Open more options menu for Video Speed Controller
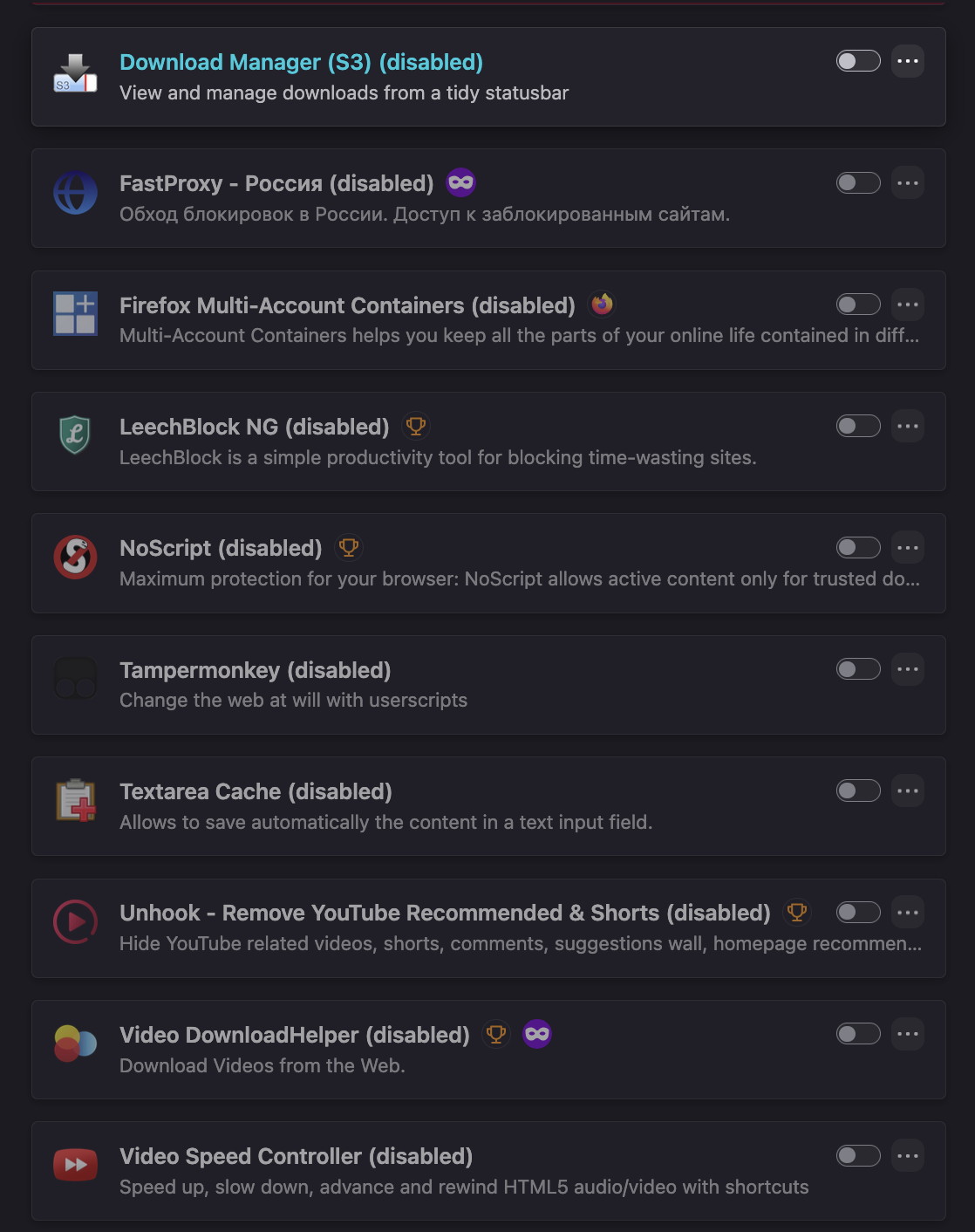Viewport: 975px width, 1232px height. pyautogui.click(x=908, y=1156)
